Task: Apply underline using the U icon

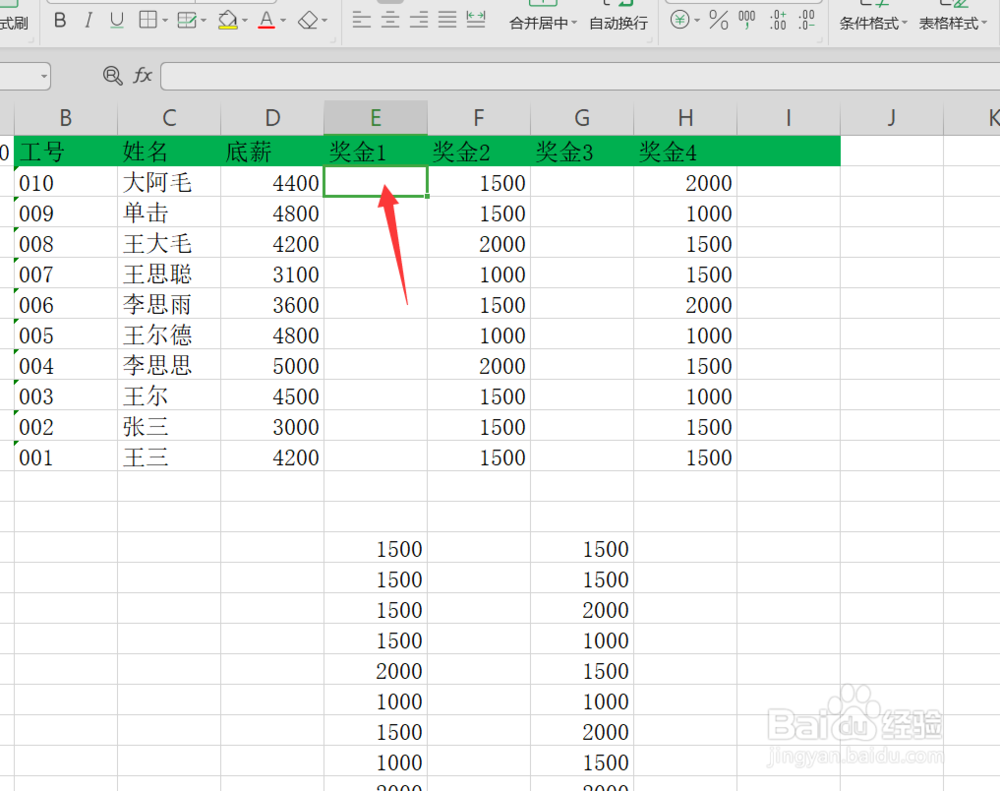Action: (116, 18)
